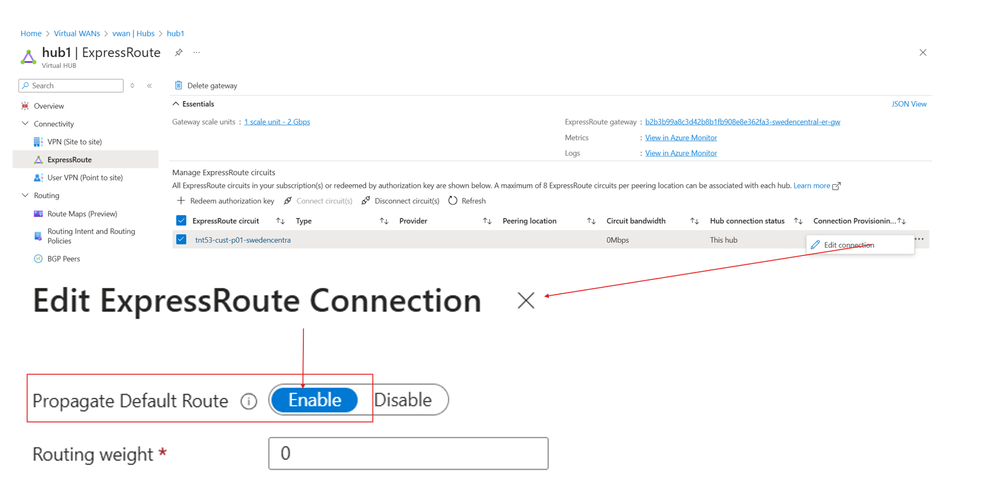Refresh the circuits list
This screenshot has height=500, width=999.
[x=467, y=201]
